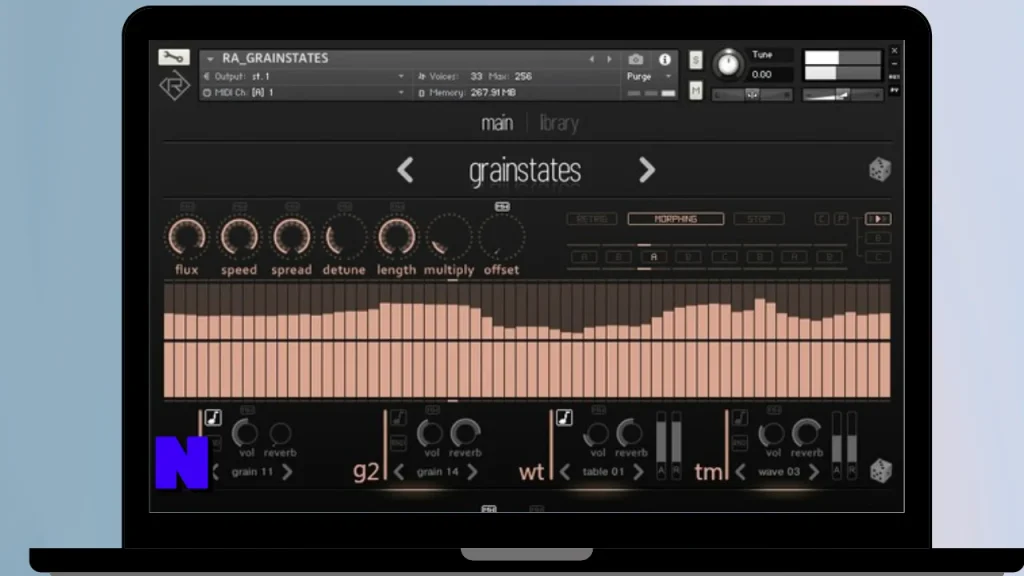1024x576 pixels.
Task: Toggle the S solo button
Action: tap(696, 60)
